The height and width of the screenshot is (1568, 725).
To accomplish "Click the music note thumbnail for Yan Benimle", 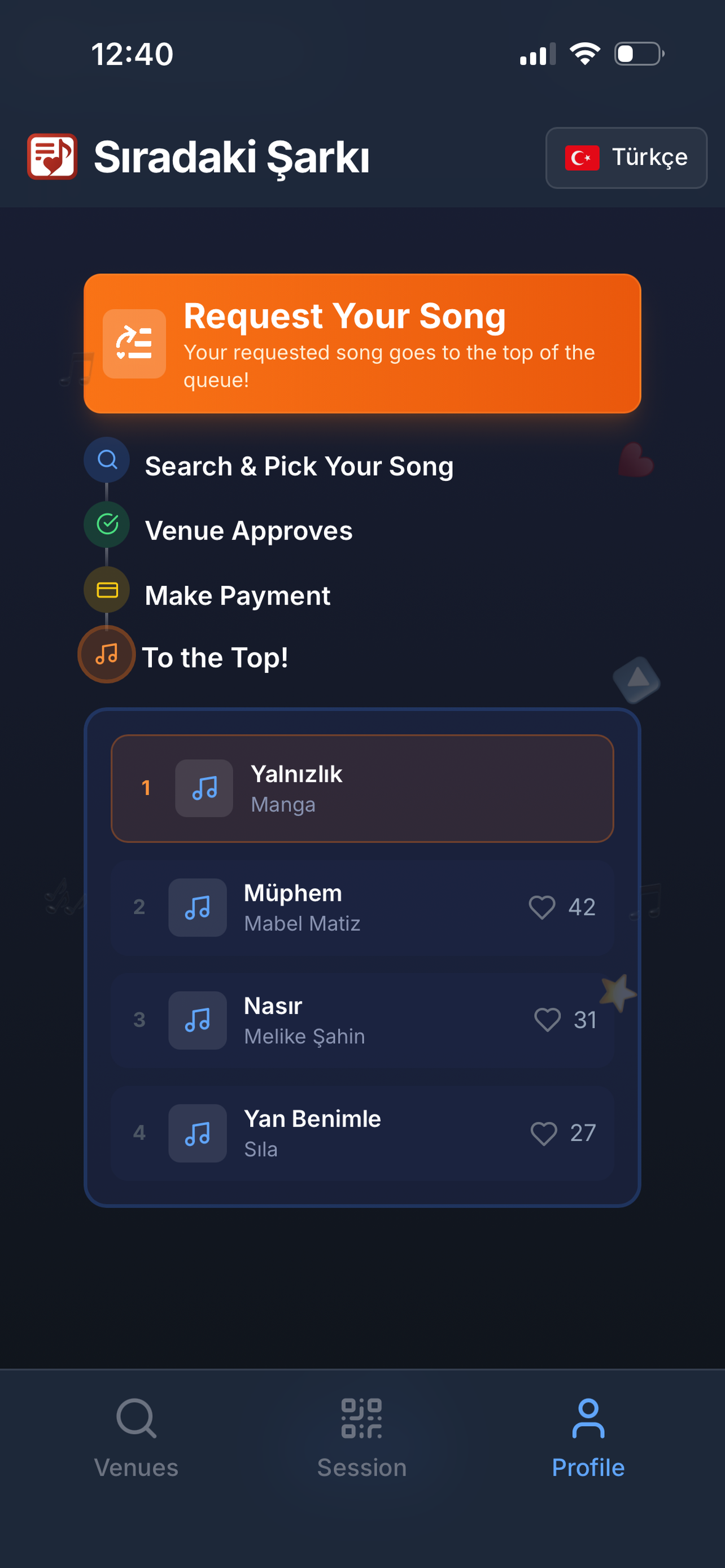I will tap(197, 1133).
